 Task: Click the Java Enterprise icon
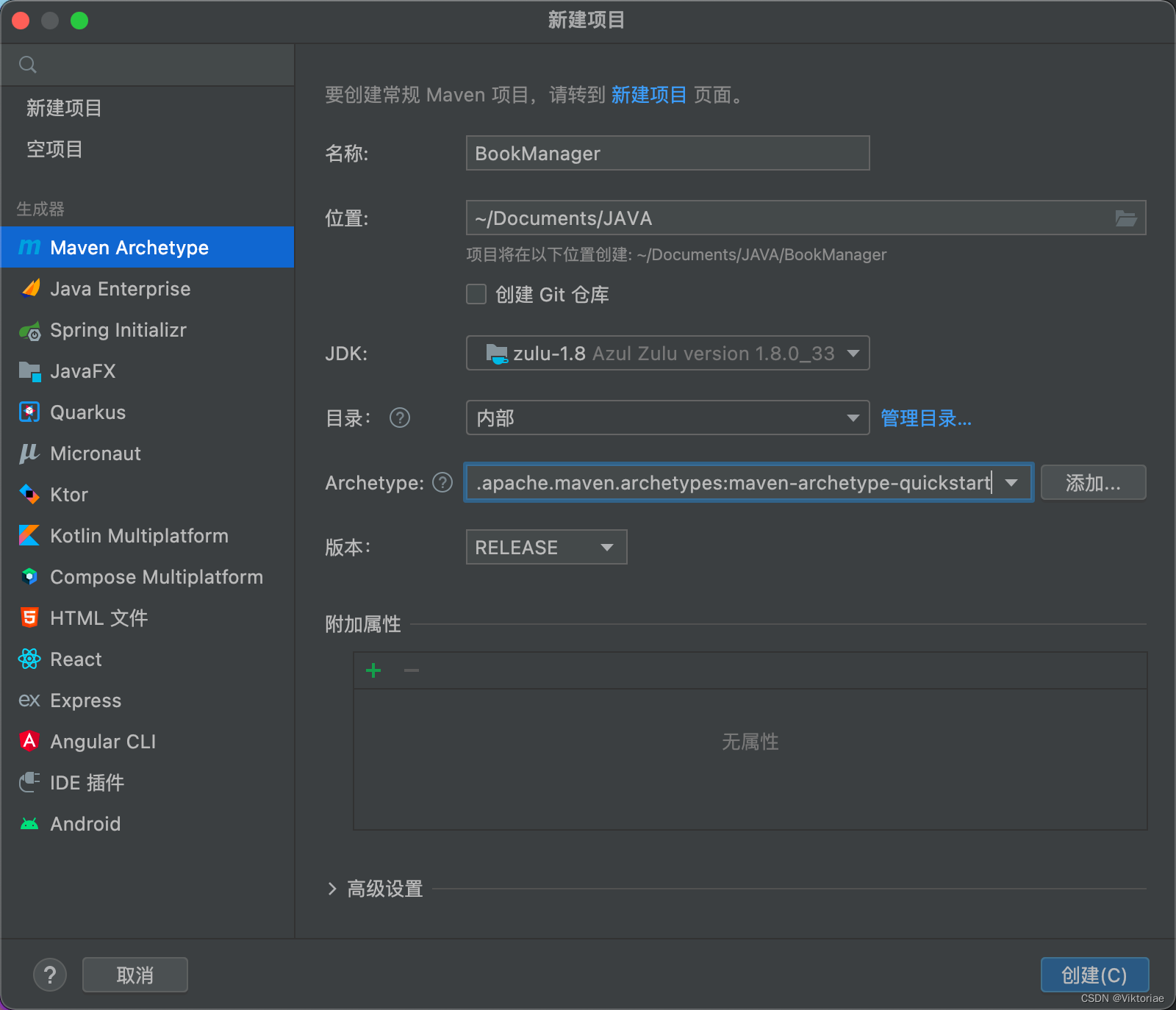30,288
